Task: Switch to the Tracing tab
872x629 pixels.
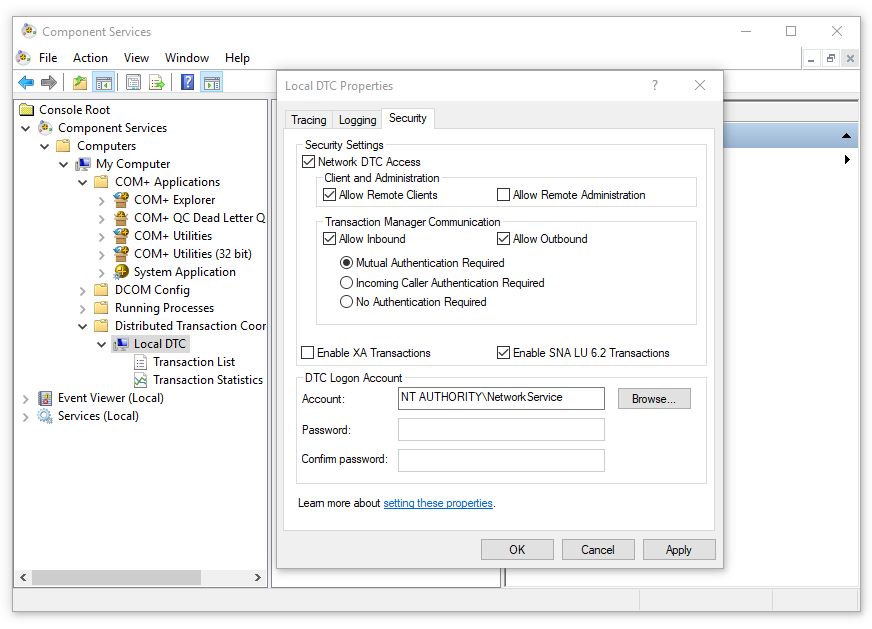Action: (308, 120)
